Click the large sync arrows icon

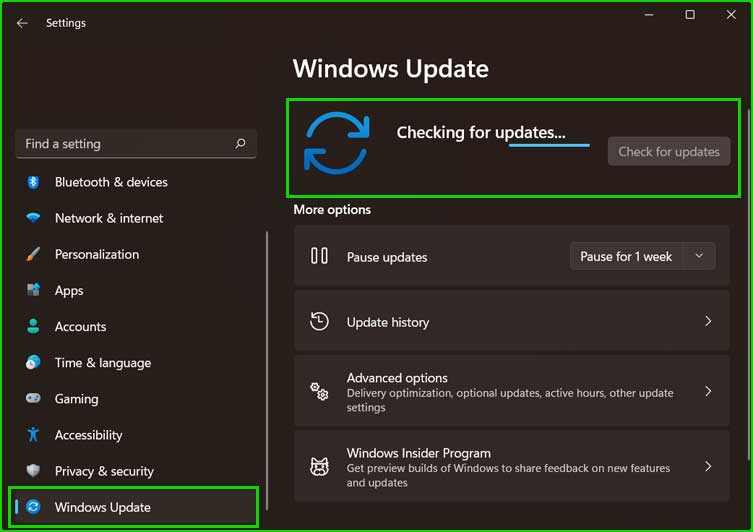[337, 143]
